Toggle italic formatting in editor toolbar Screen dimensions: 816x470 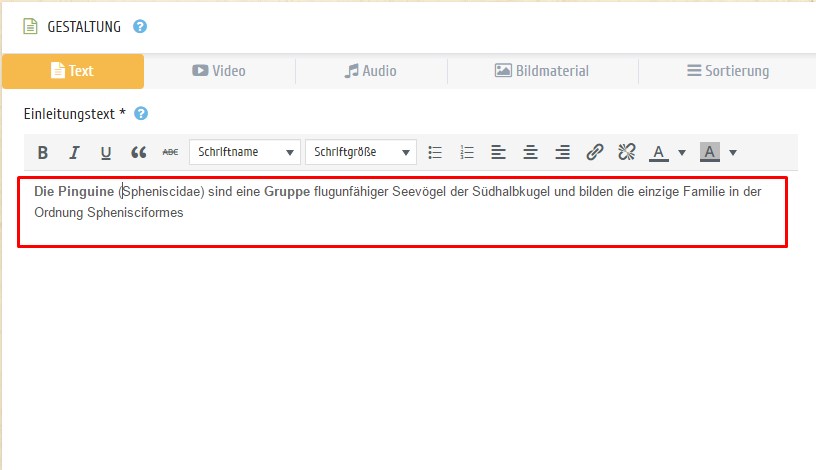(74, 153)
